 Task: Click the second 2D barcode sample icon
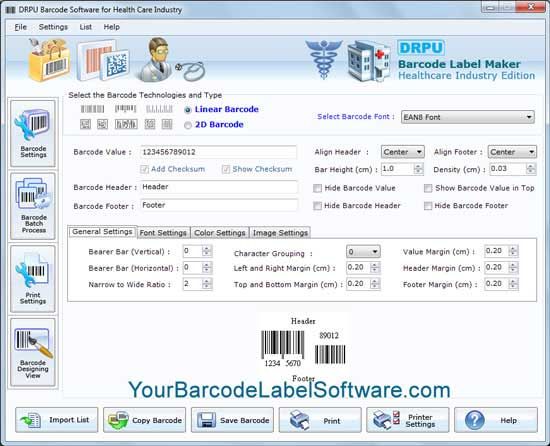pyautogui.click(x=102, y=124)
